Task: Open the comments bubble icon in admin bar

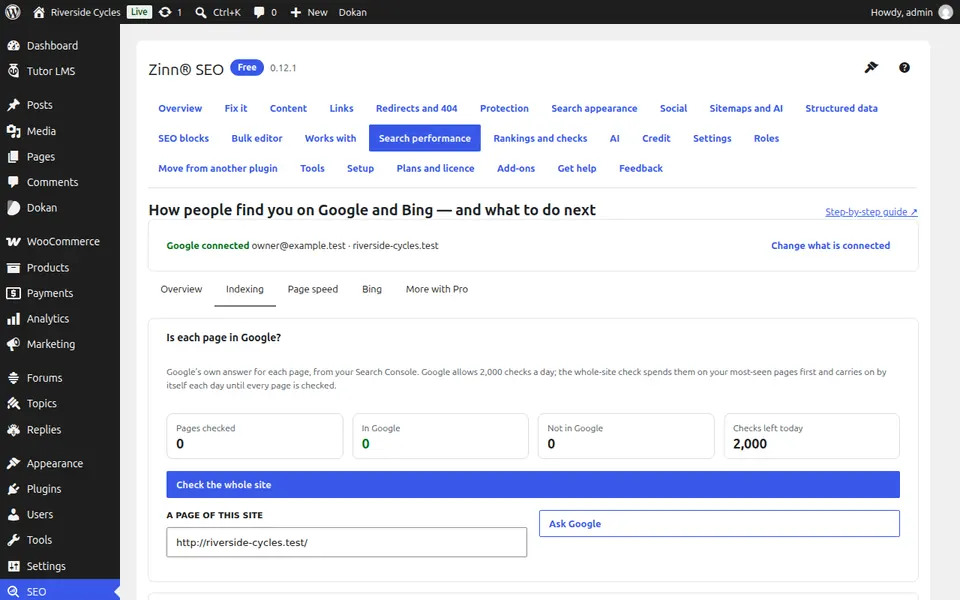Action: 259,12
